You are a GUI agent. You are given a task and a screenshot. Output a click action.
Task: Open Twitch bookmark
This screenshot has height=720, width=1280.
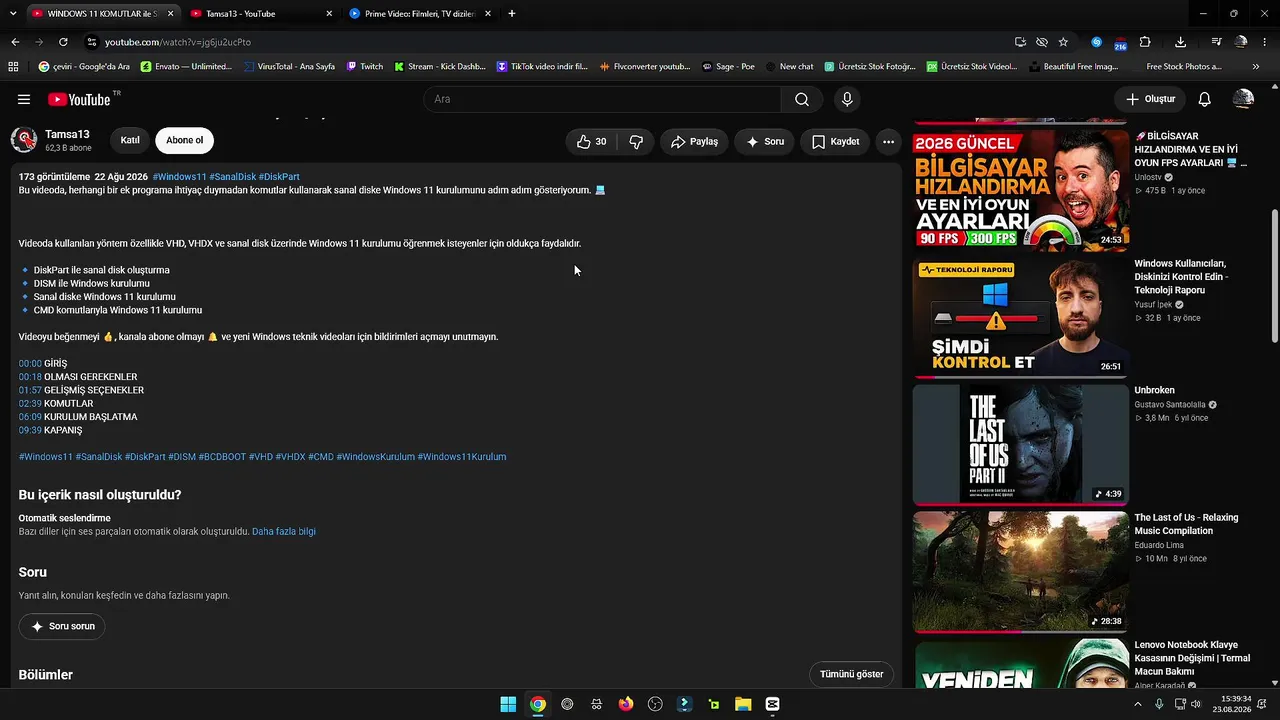[364, 67]
